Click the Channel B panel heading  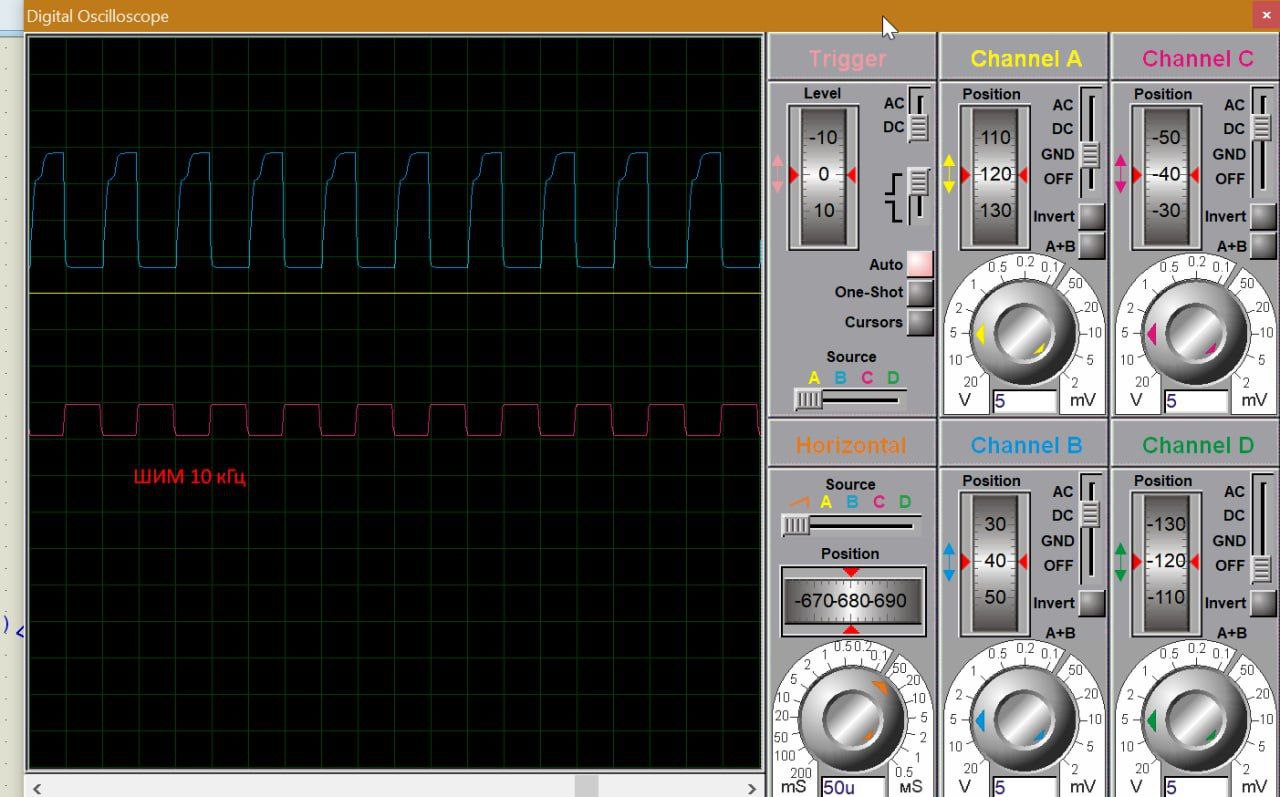(1026, 446)
